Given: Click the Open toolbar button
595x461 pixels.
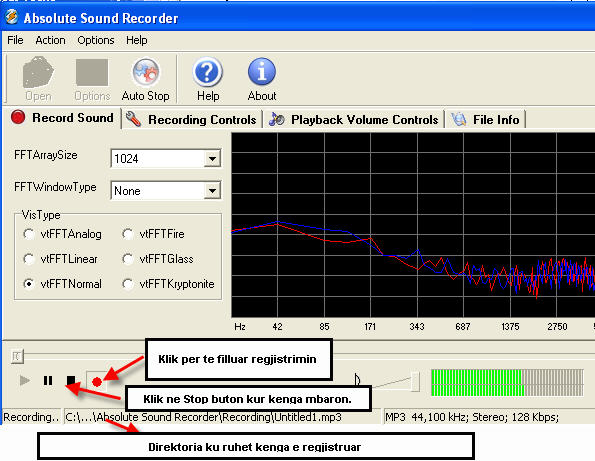Looking at the screenshot, I should point(38,79).
